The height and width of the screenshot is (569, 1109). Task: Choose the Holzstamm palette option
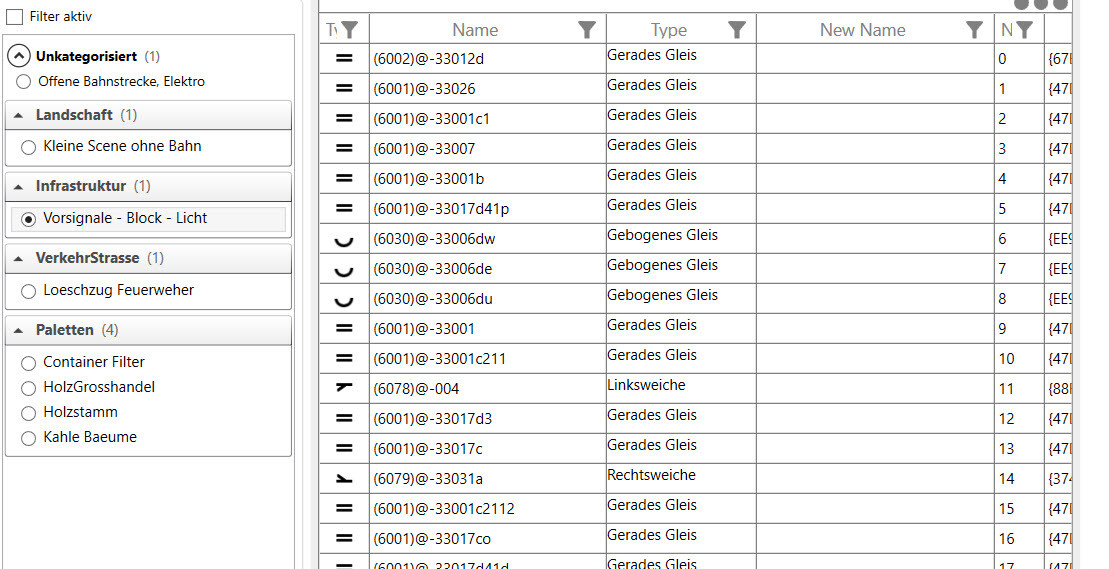coord(28,413)
